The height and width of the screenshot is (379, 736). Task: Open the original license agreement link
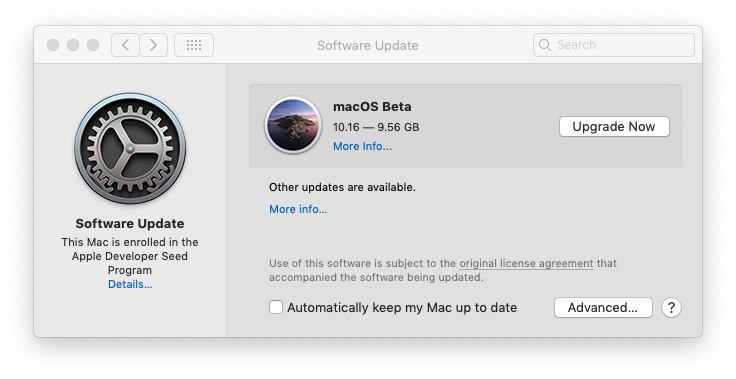click(x=526, y=263)
